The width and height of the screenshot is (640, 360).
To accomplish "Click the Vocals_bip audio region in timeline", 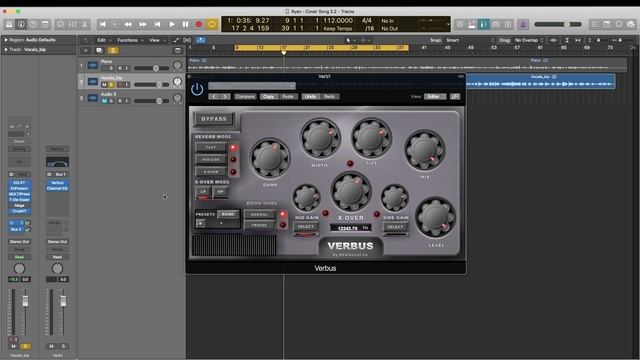I will pos(541,81).
